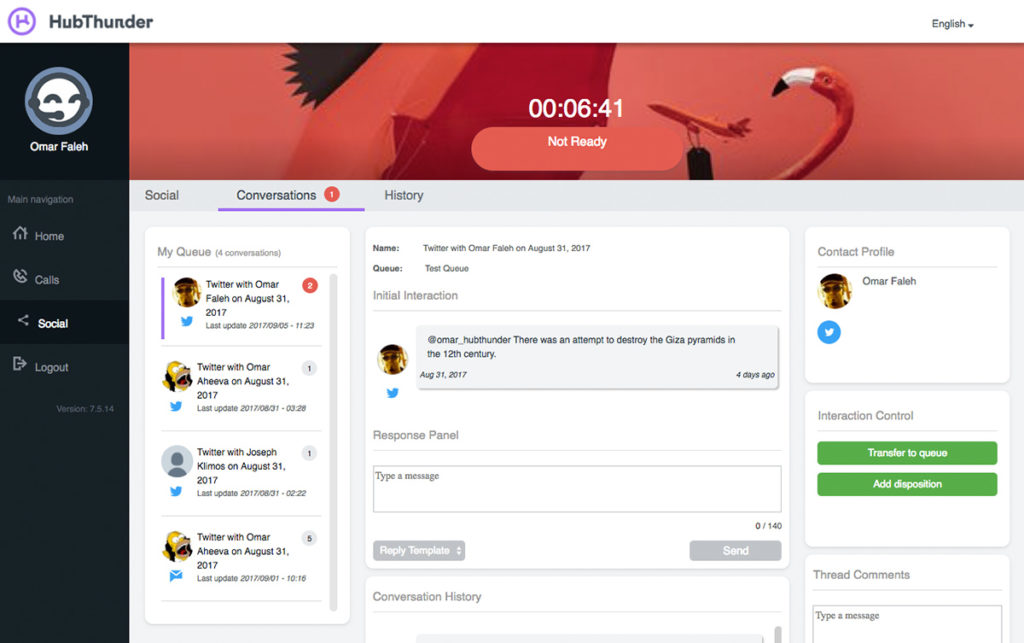
Task: Click the My Queue scrollbar
Action: [x=334, y=440]
